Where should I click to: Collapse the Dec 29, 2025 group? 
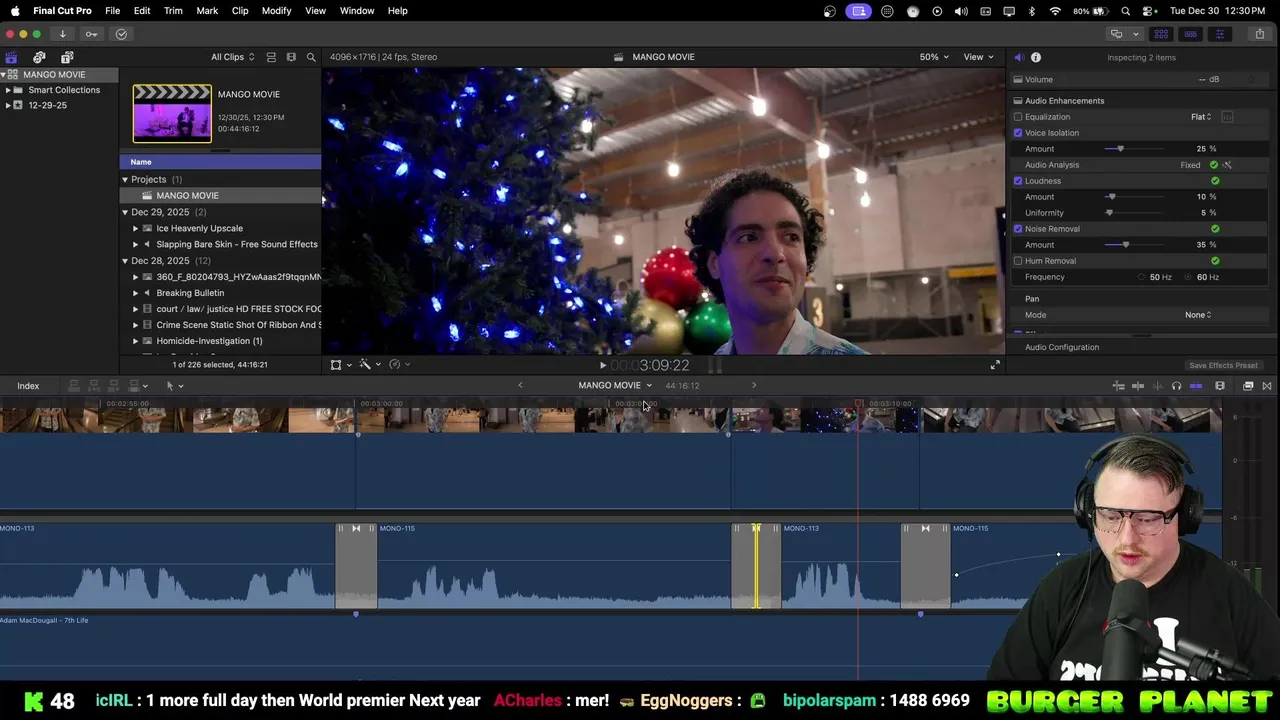click(x=125, y=212)
